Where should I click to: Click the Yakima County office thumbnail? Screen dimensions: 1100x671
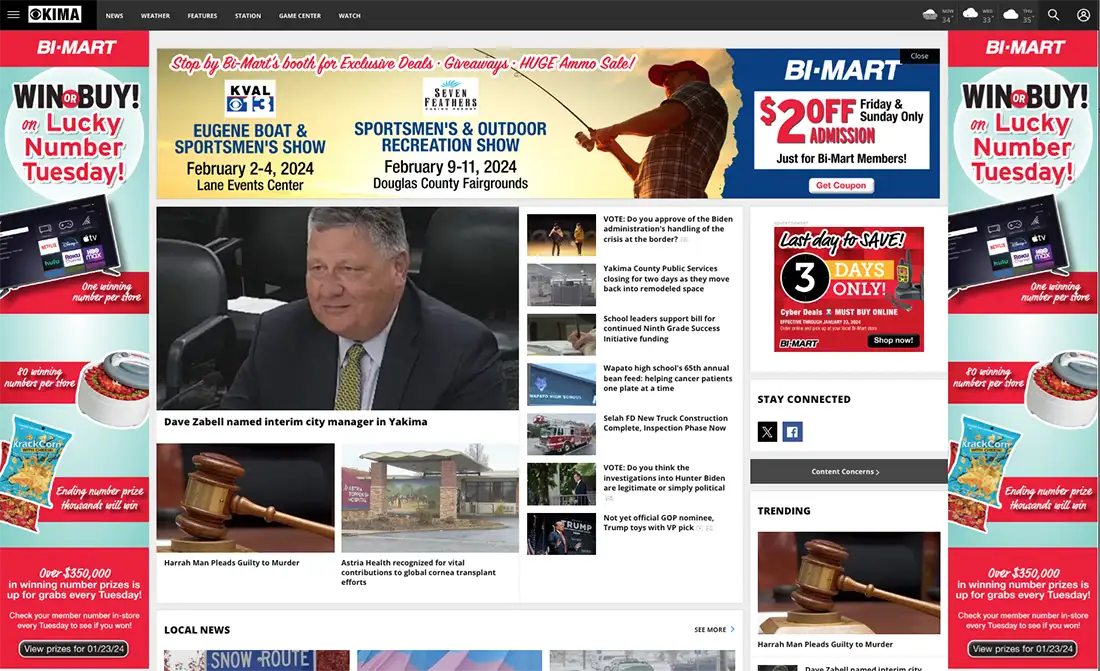pyautogui.click(x=561, y=285)
